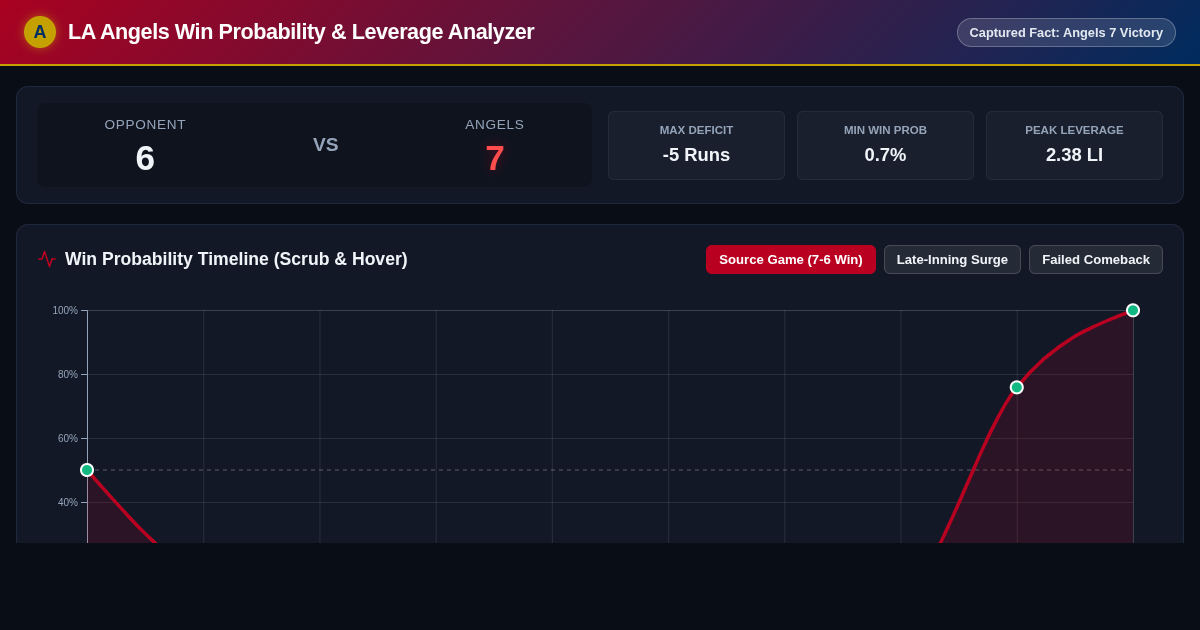The image size is (1200, 630).
Task: Click the Angels score 7
Action: coord(494,158)
